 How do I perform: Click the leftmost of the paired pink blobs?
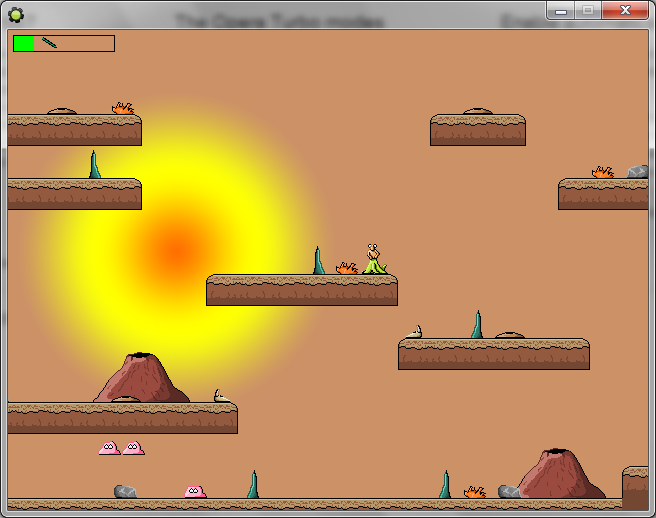coord(109,448)
